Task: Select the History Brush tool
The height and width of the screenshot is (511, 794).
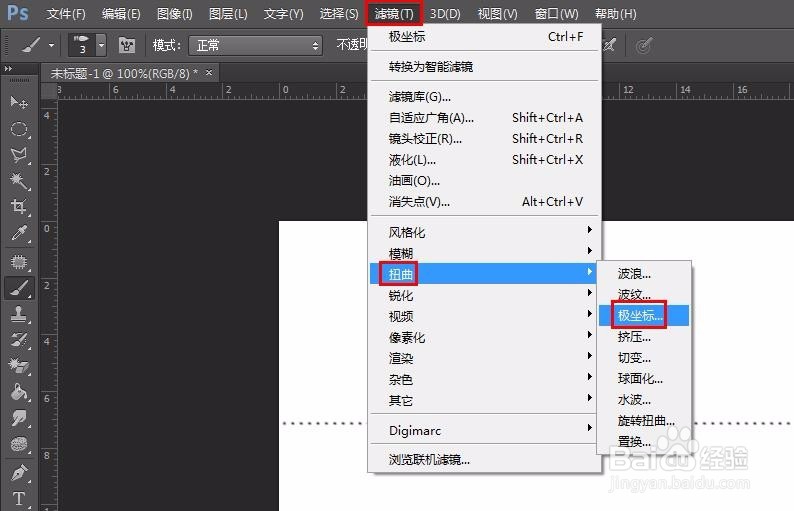Action: click(x=19, y=340)
